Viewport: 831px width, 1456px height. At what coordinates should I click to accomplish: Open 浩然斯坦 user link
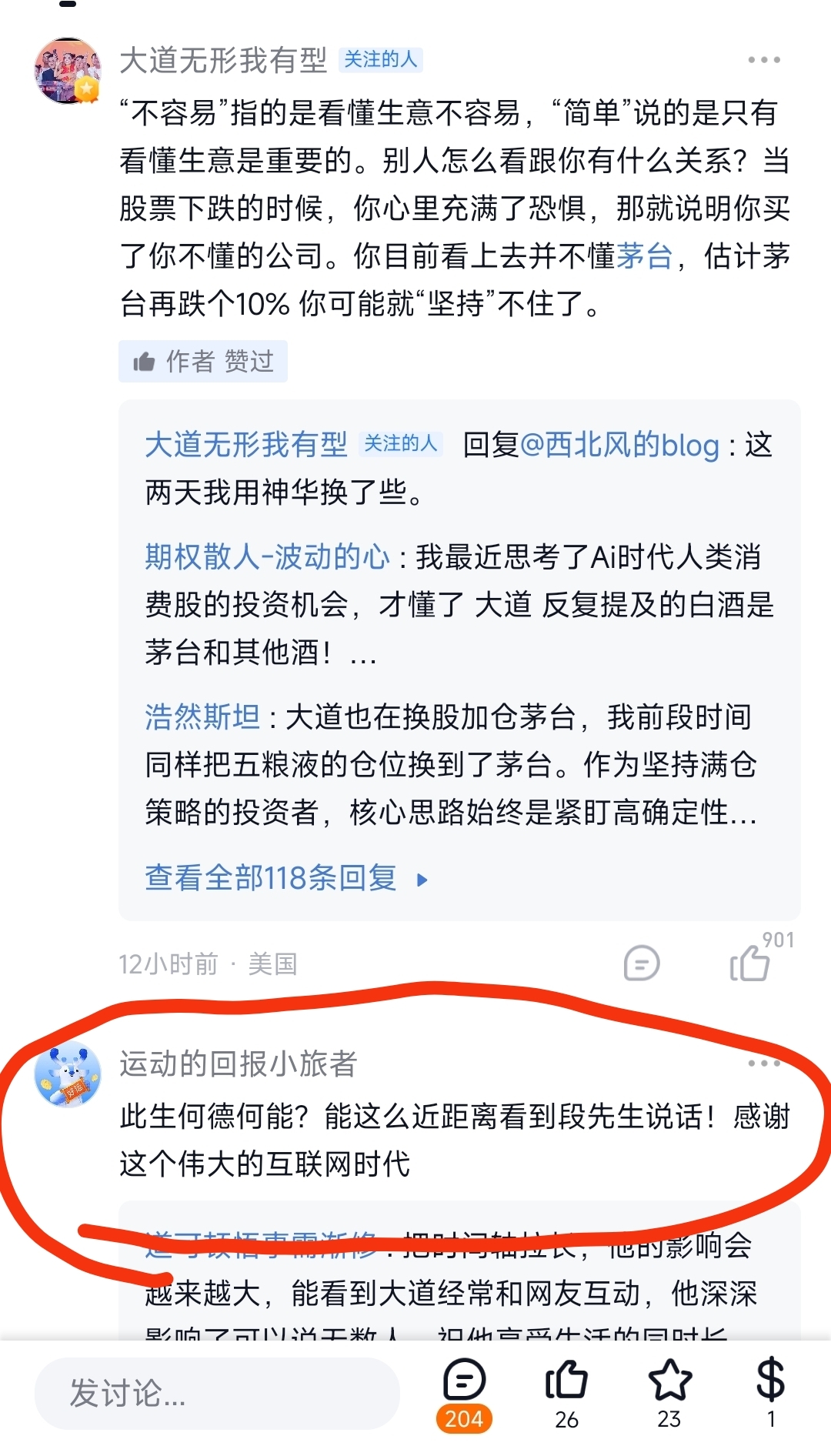coord(202,716)
